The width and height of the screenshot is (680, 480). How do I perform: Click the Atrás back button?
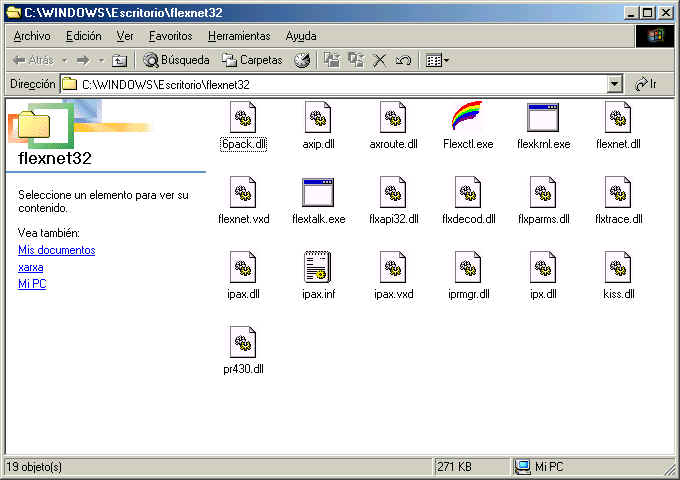(33, 60)
